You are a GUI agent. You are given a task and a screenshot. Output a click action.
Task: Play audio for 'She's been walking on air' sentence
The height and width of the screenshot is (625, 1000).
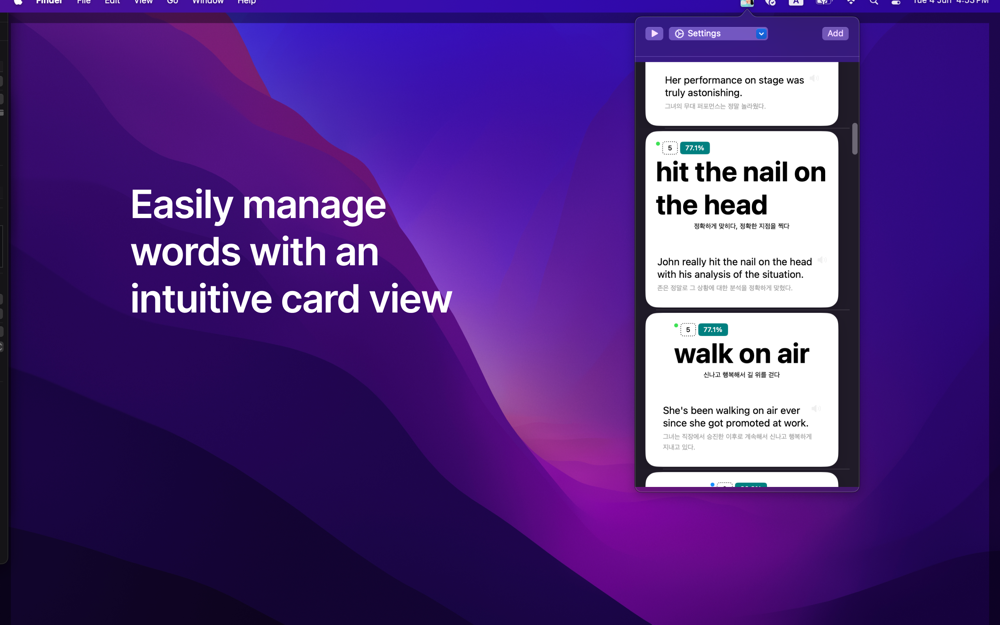(x=816, y=408)
